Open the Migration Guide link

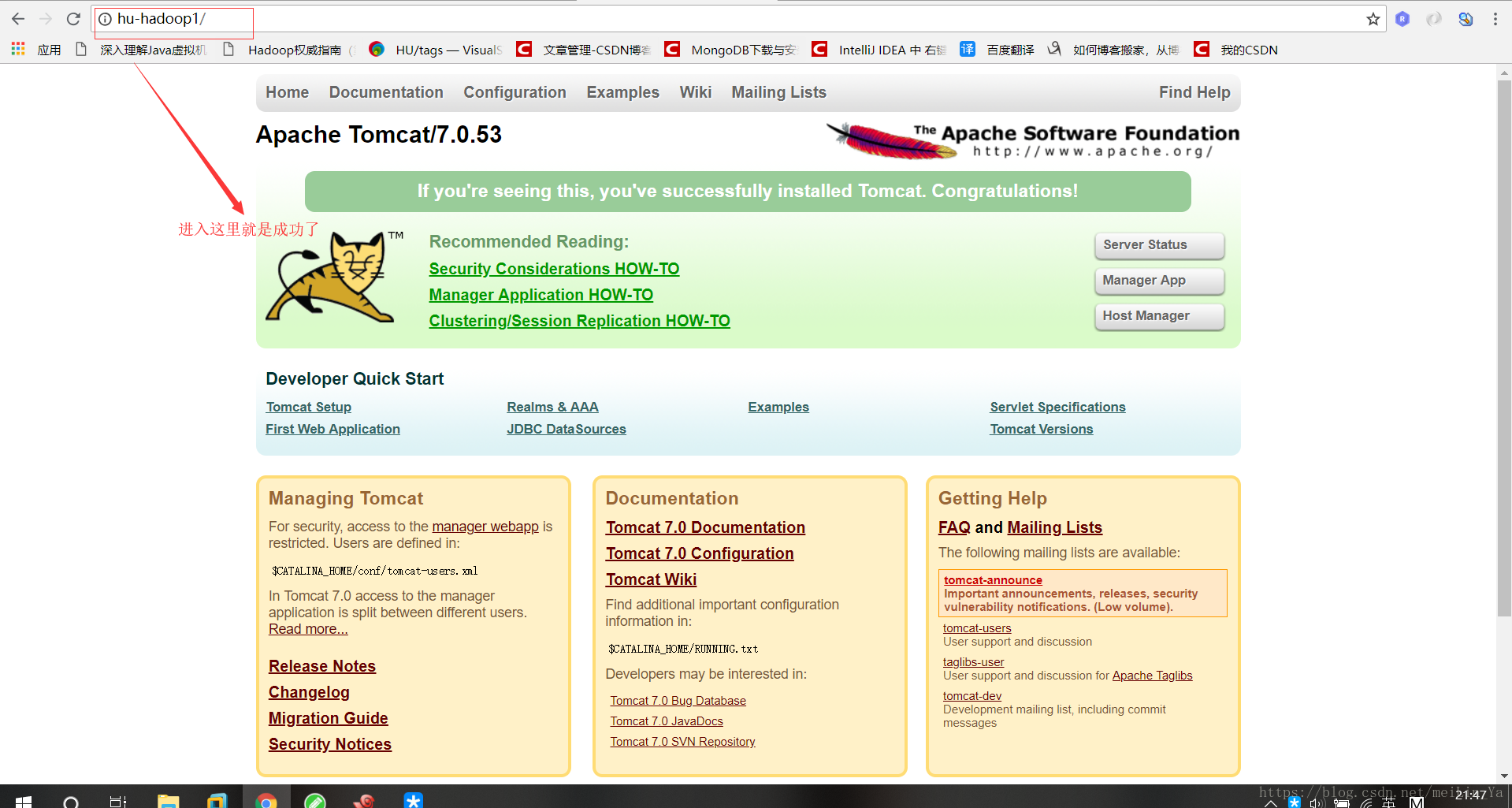[328, 718]
